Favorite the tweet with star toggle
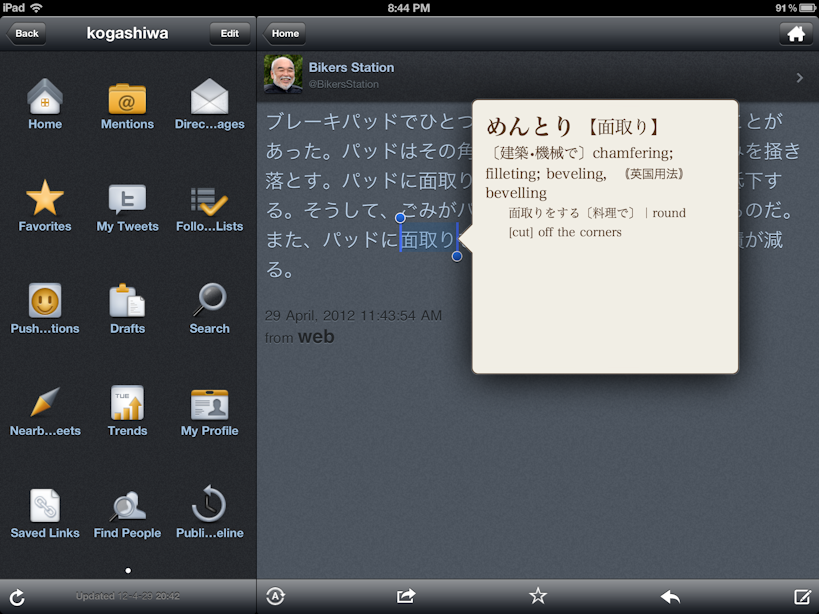 [x=538, y=596]
